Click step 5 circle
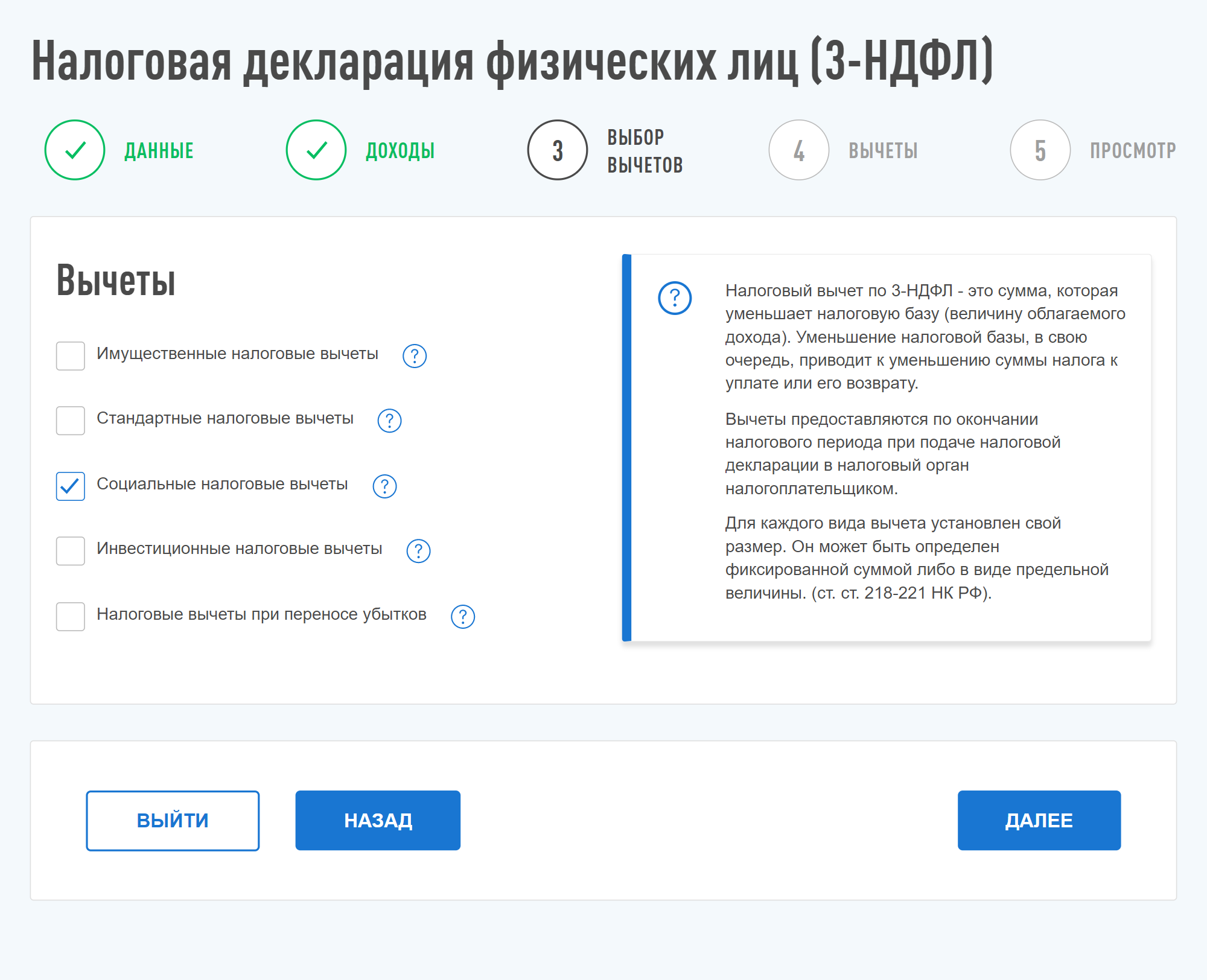The width and height of the screenshot is (1207, 980). coord(1040,150)
